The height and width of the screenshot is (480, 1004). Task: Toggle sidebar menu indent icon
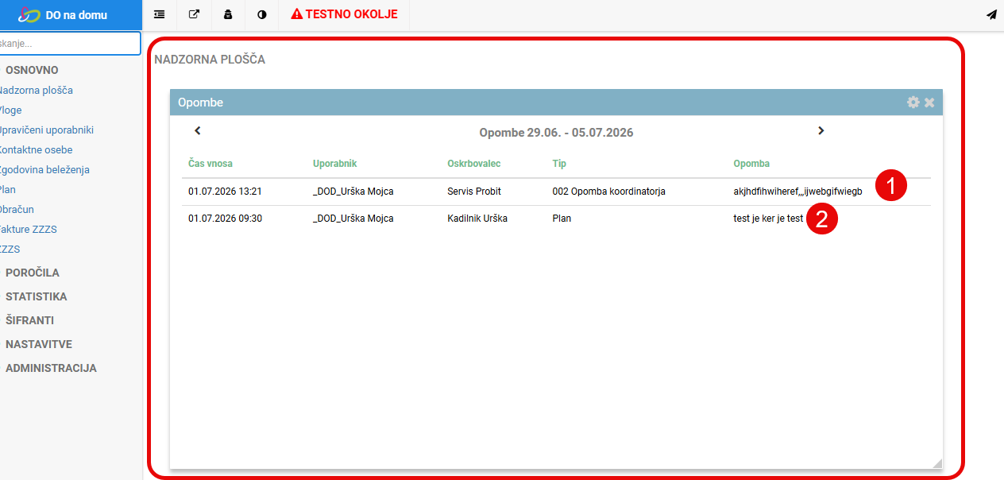[159, 15]
